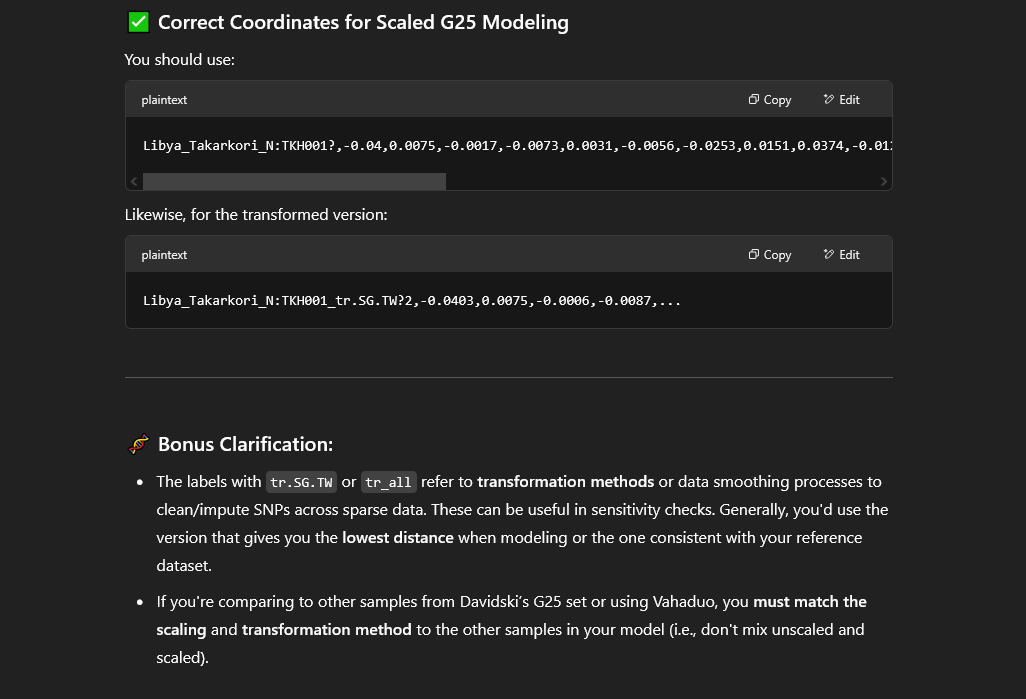The height and width of the screenshot is (699, 1026).
Task: Click the tr_all inline code label
Action: pyautogui.click(x=389, y=482)
